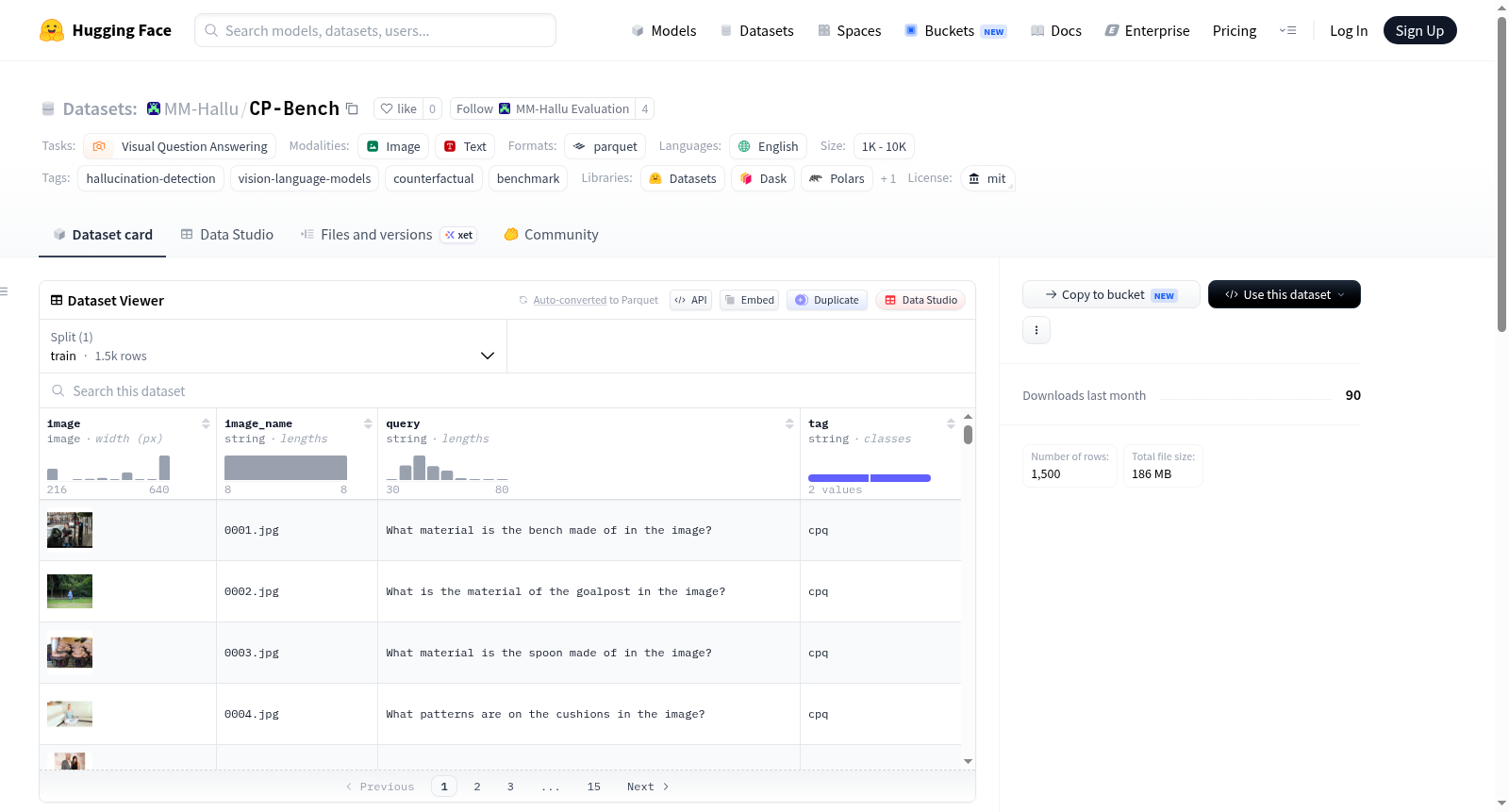Click Copy to bucket button

point(1111,294)
